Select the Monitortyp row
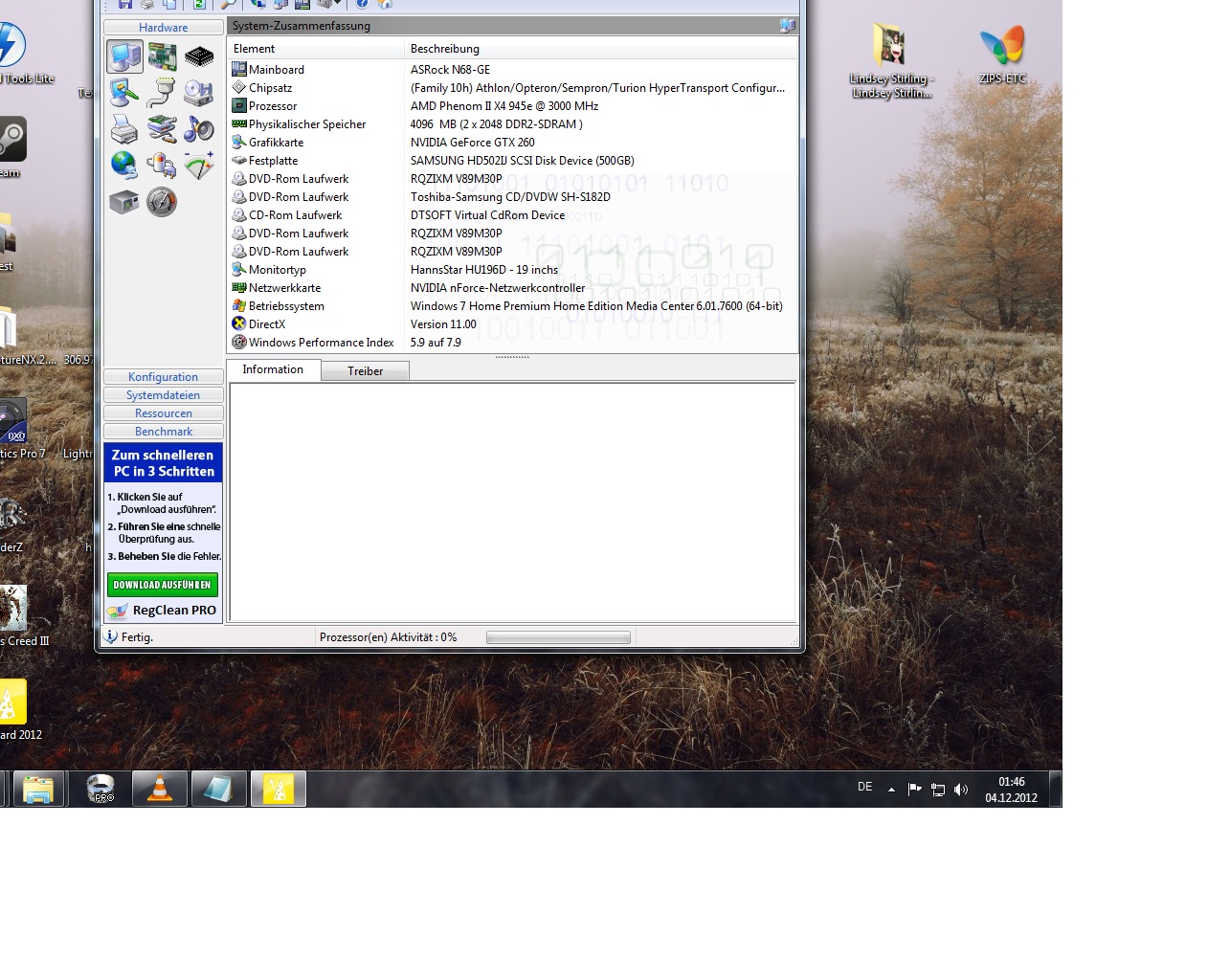The width and height of the screenshot is (1230, 980). pos(512,270)
